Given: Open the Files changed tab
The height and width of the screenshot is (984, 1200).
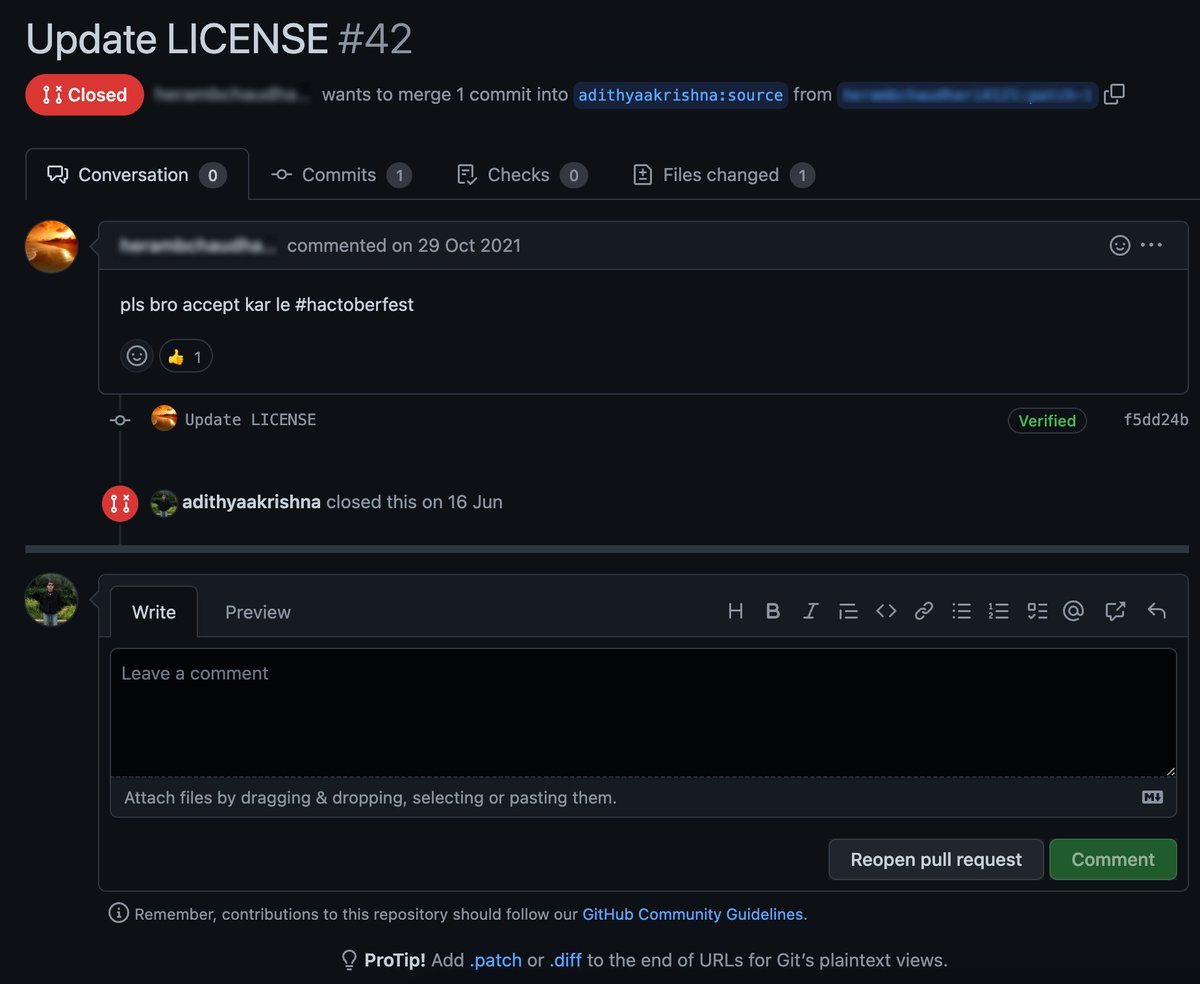Looking at the screenshot, I should coord(724,175).
